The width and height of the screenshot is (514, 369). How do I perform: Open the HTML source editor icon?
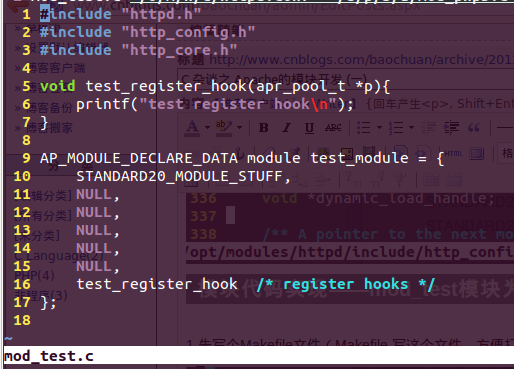[454, 154]
